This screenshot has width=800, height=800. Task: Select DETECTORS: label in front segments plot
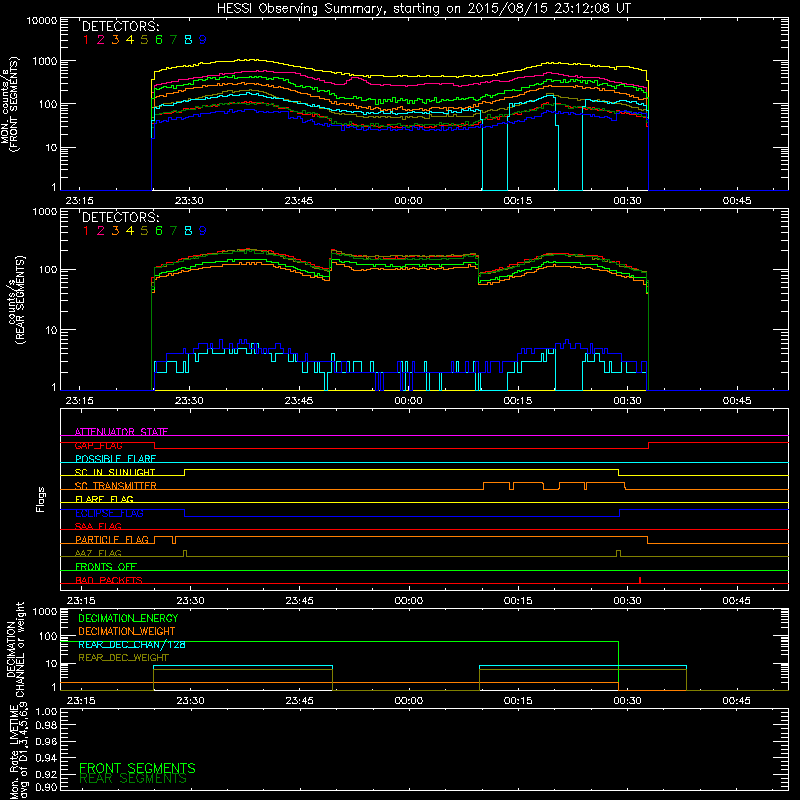(x=120, y=27)
